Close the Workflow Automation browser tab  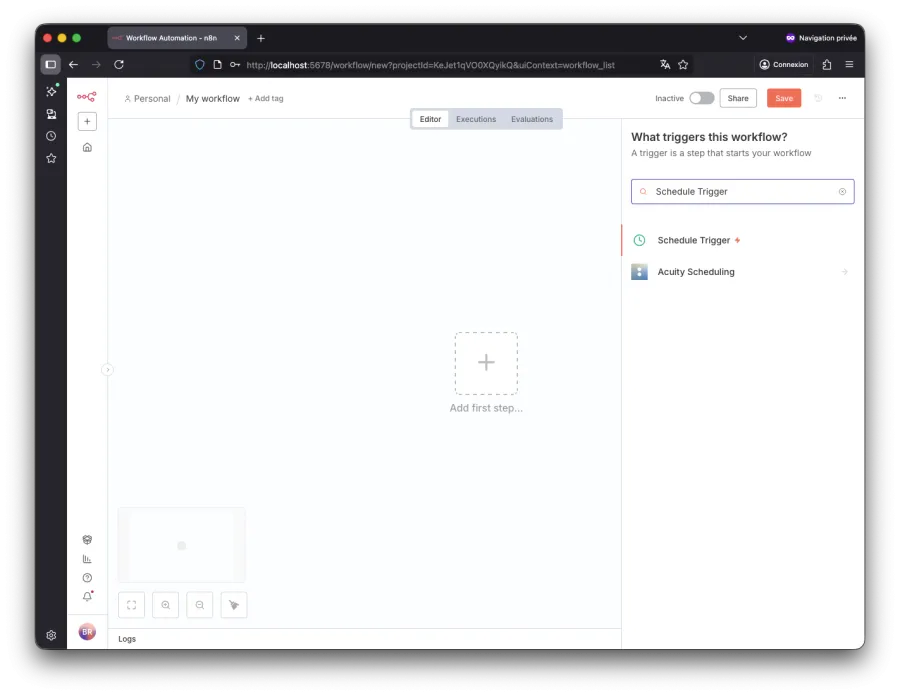[x=237, y=38]
